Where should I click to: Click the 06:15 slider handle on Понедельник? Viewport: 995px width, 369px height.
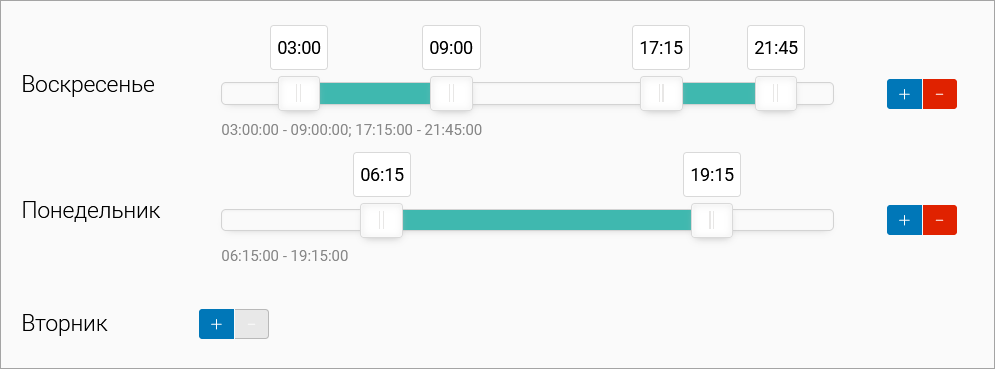[381, 220]
